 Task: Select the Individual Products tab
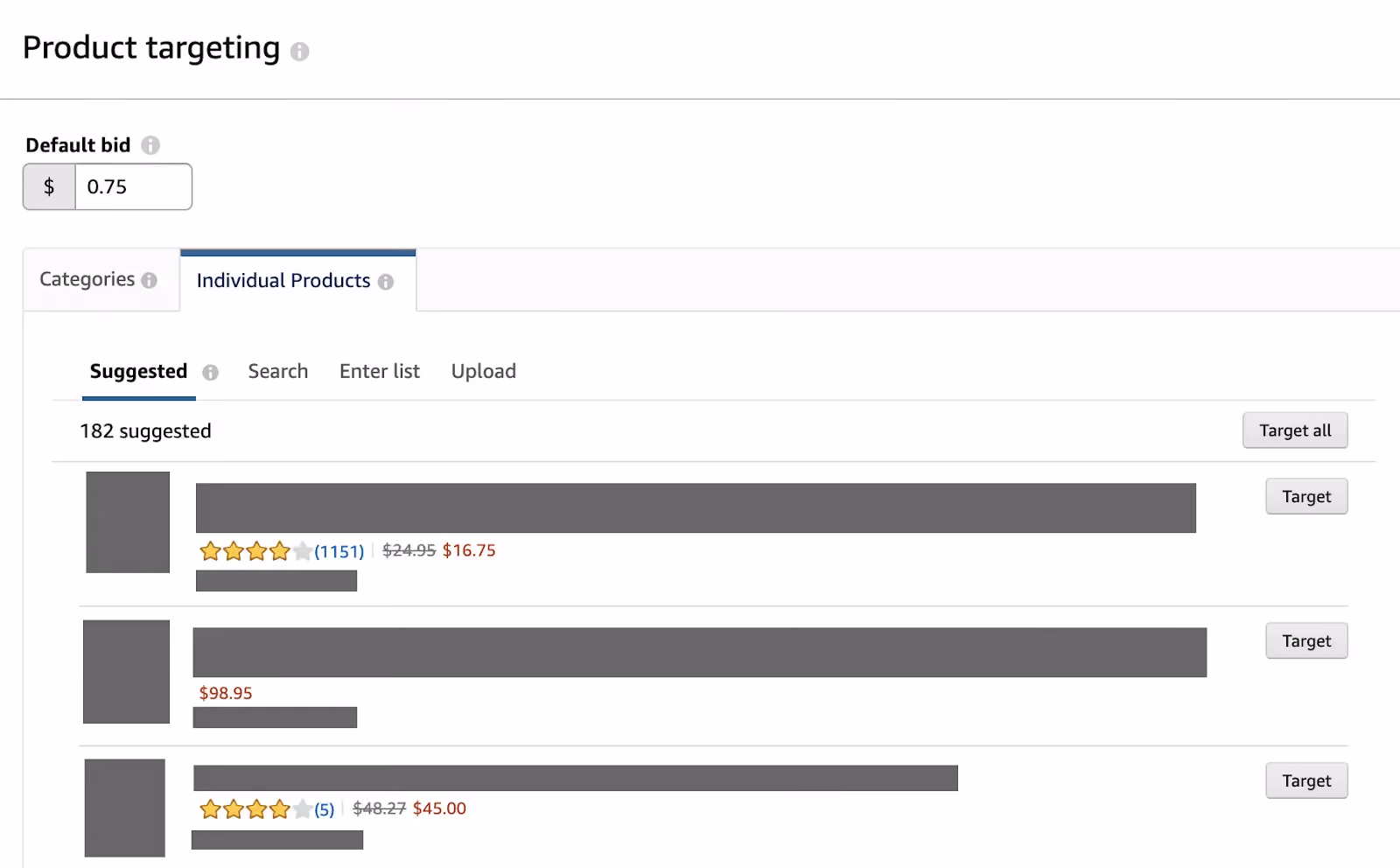point(297,281)
